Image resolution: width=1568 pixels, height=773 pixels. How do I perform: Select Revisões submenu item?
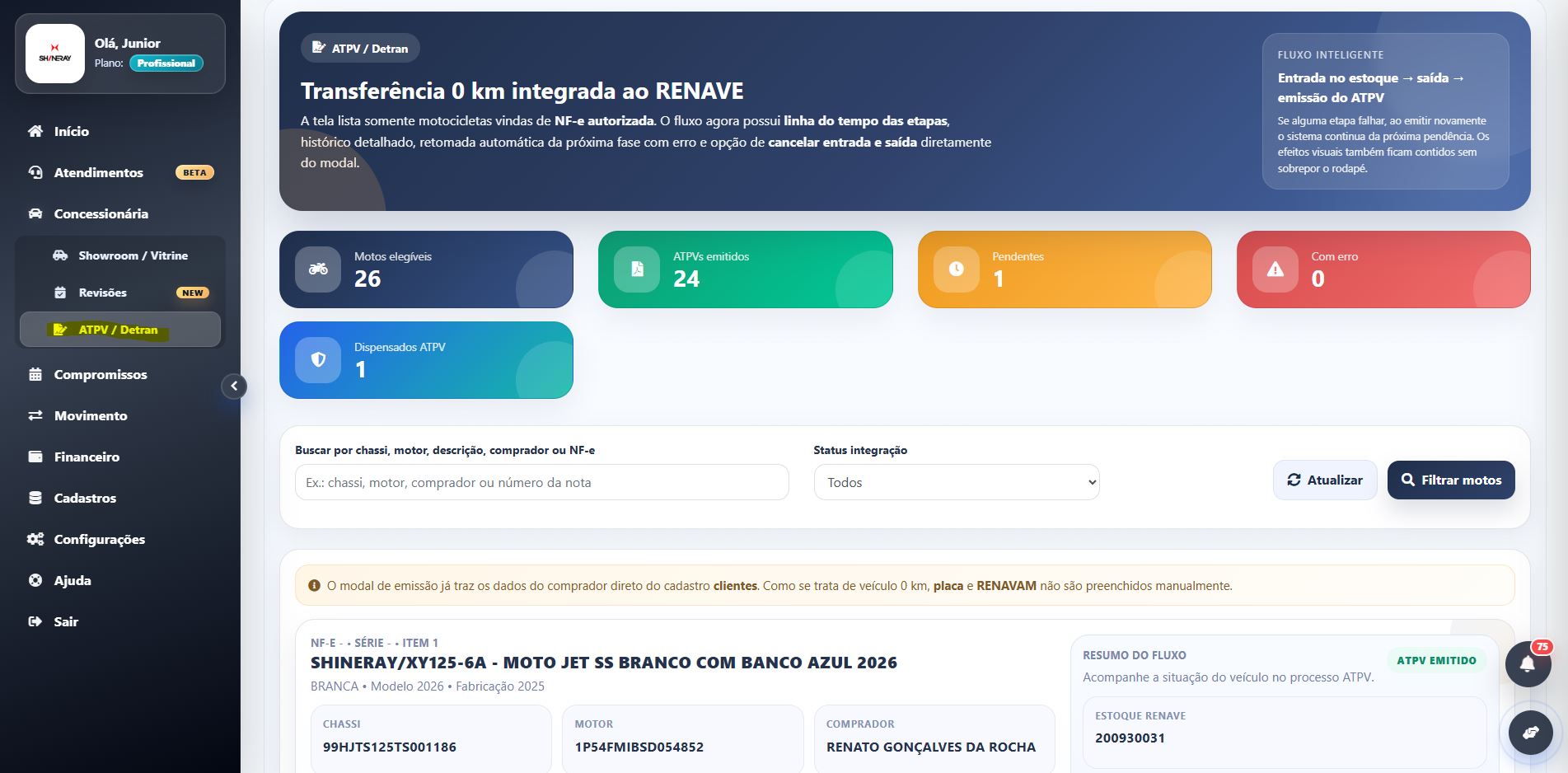(120, 293)
